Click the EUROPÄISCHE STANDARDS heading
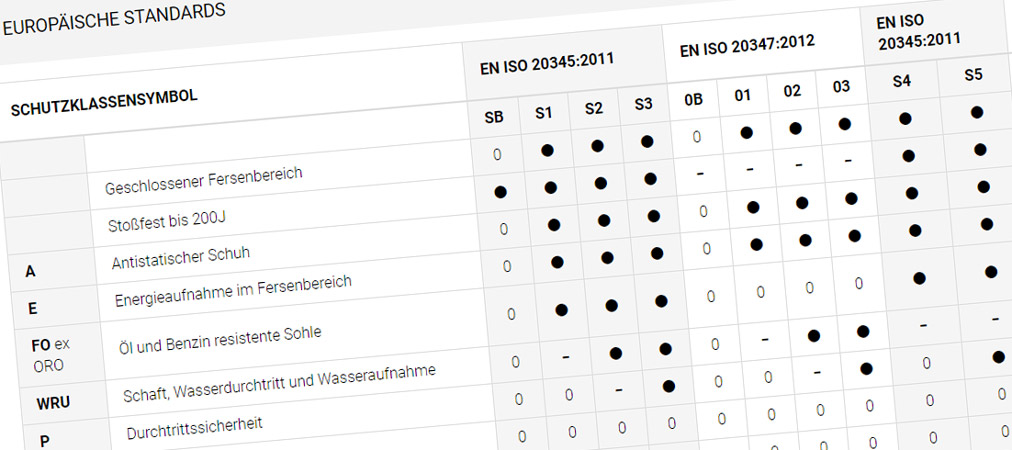1012x450 pixels. [114, 18]
